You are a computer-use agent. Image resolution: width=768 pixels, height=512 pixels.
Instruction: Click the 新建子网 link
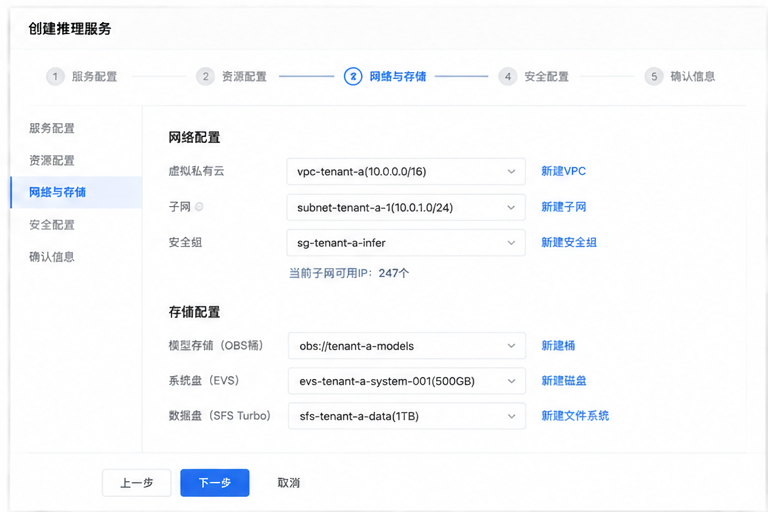(564, 207)
